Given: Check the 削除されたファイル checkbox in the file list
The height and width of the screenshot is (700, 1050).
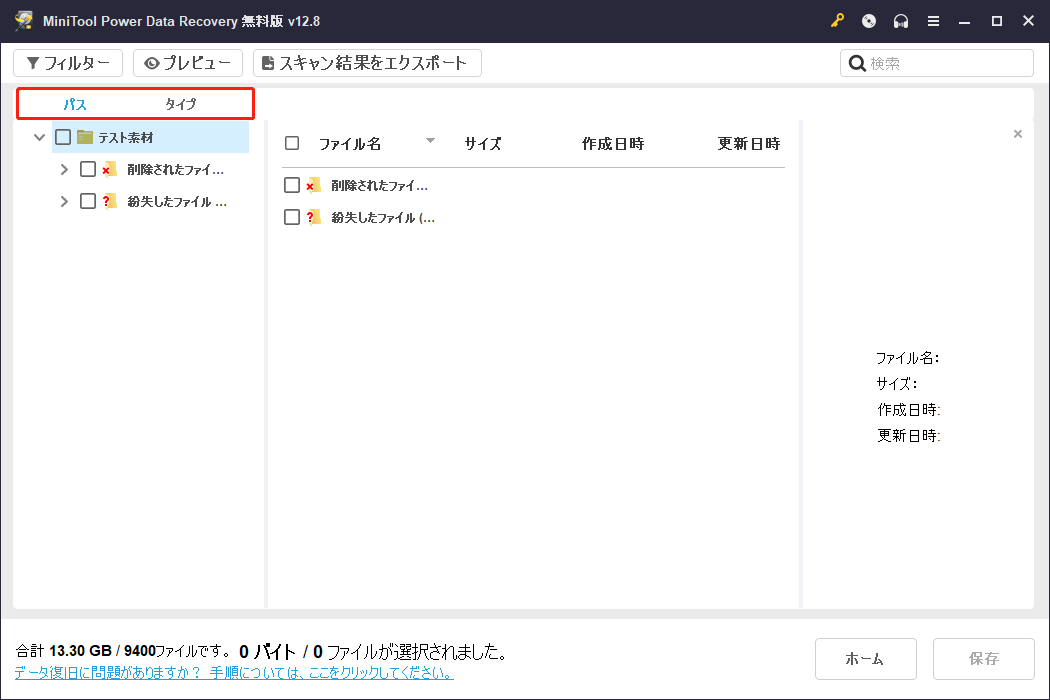Looking at the screenshot, I should 292,185.
